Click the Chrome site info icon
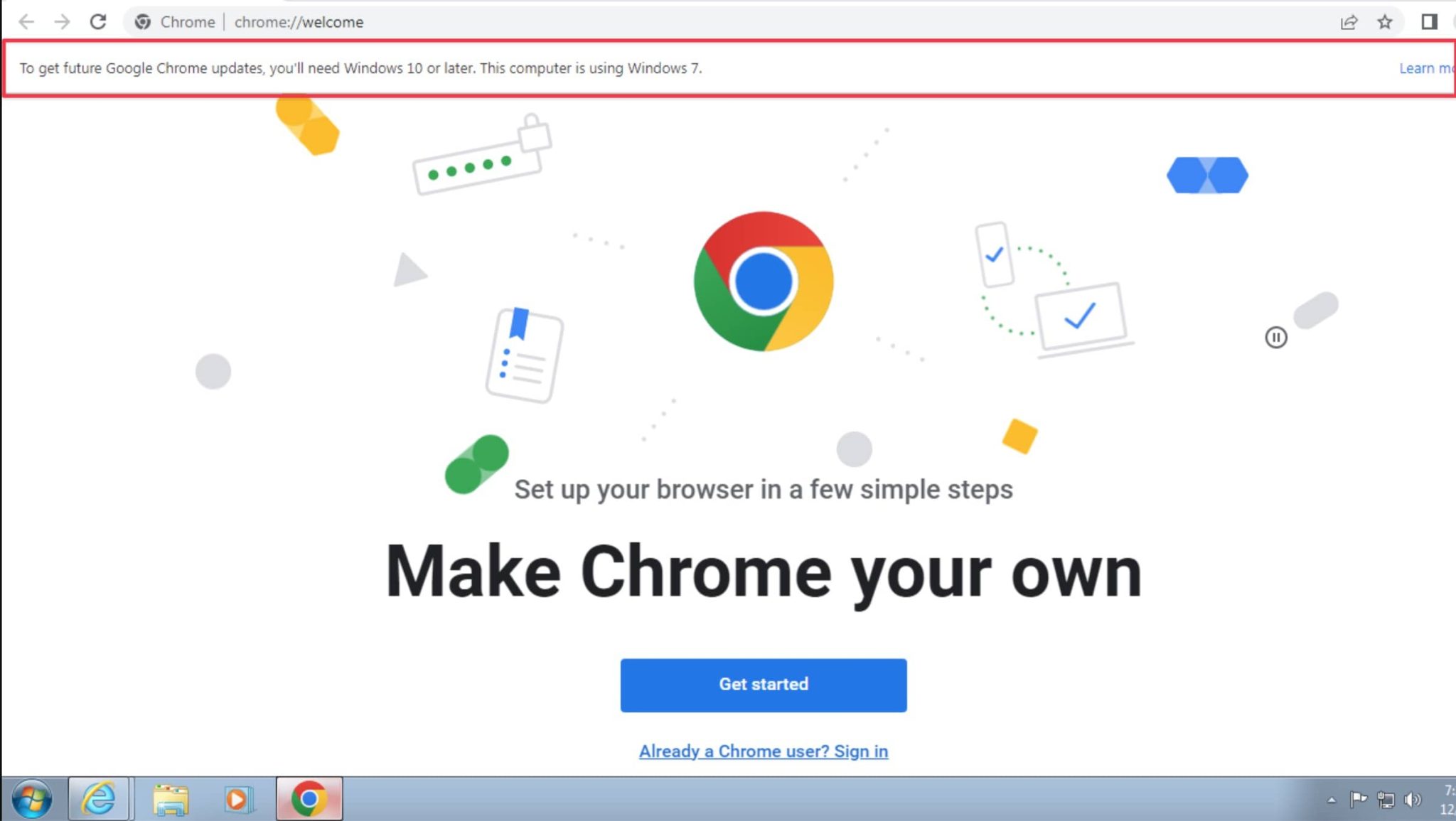 click(x=143, y=22)
